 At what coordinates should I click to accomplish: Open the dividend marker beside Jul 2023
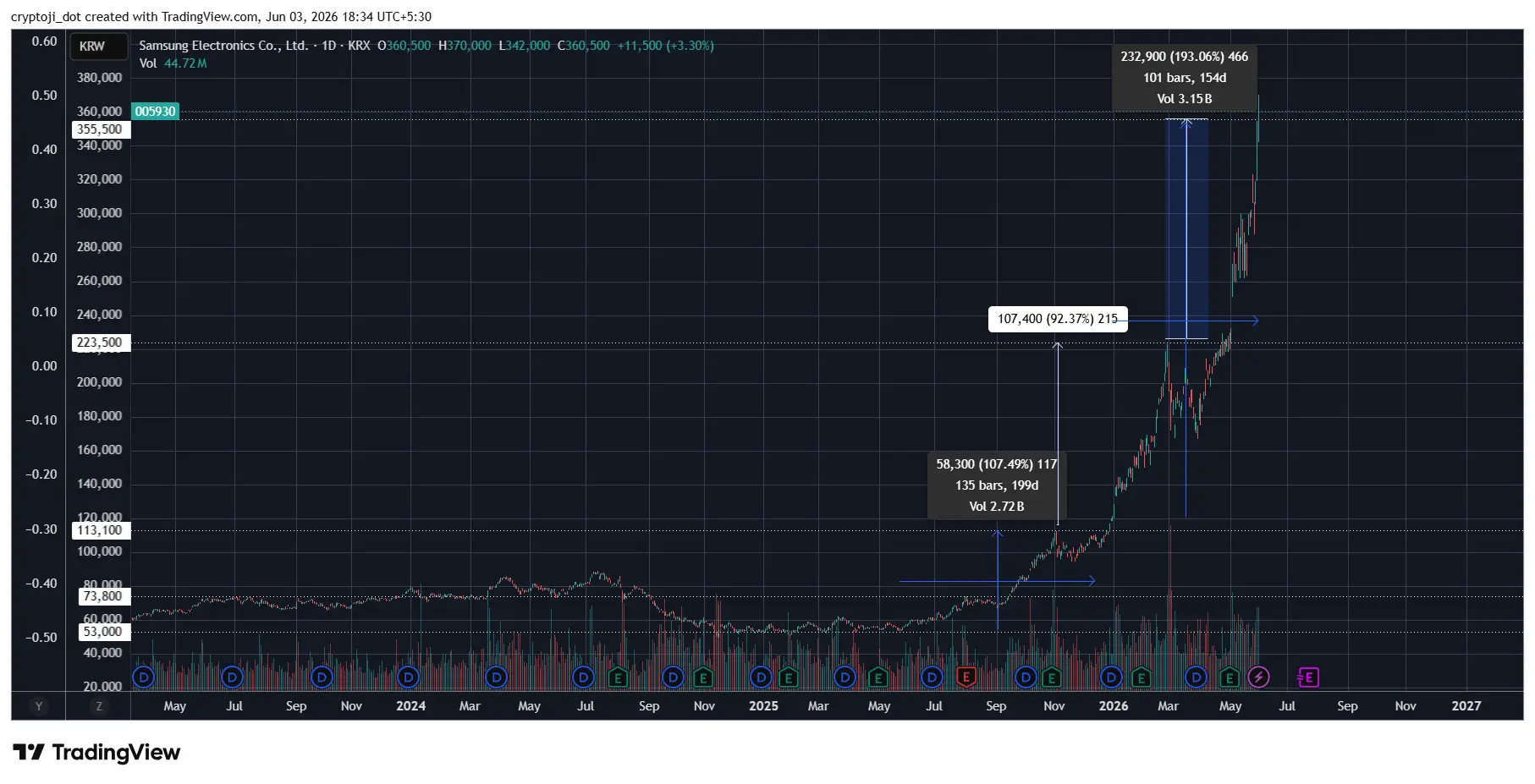232,677
